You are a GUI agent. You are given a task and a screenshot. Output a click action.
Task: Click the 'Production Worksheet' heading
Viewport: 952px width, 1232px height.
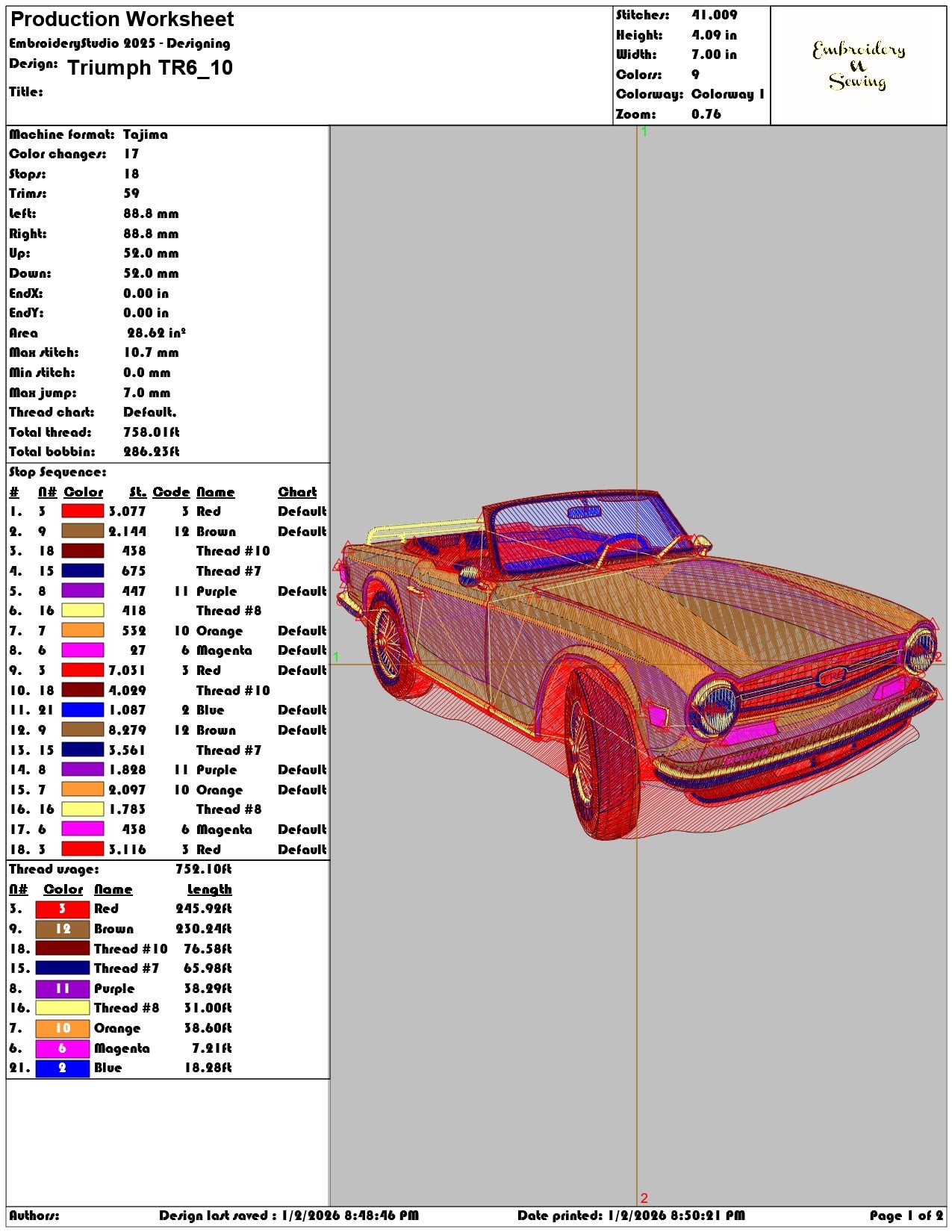[122, 19]
